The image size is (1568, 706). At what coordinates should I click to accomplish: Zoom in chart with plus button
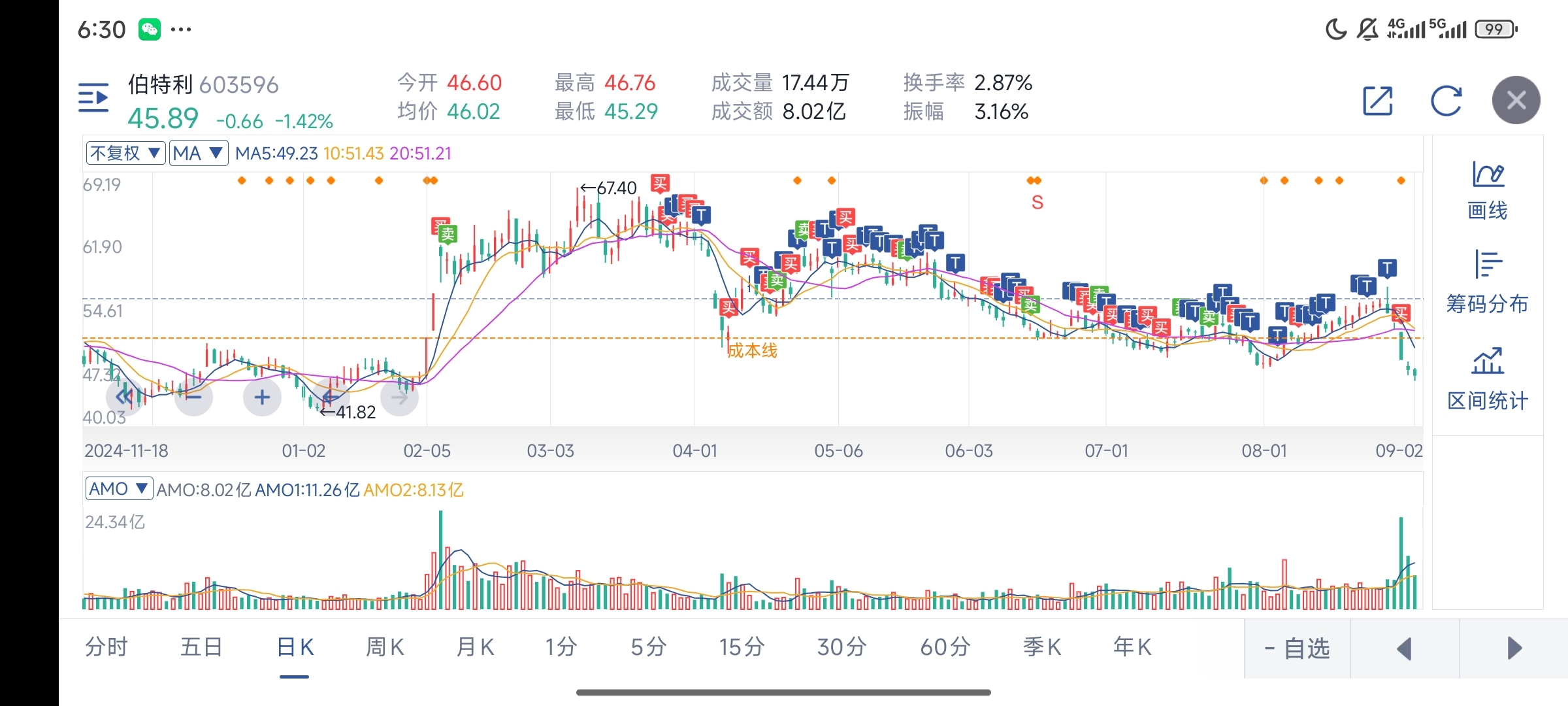click(x=262, y=397)
